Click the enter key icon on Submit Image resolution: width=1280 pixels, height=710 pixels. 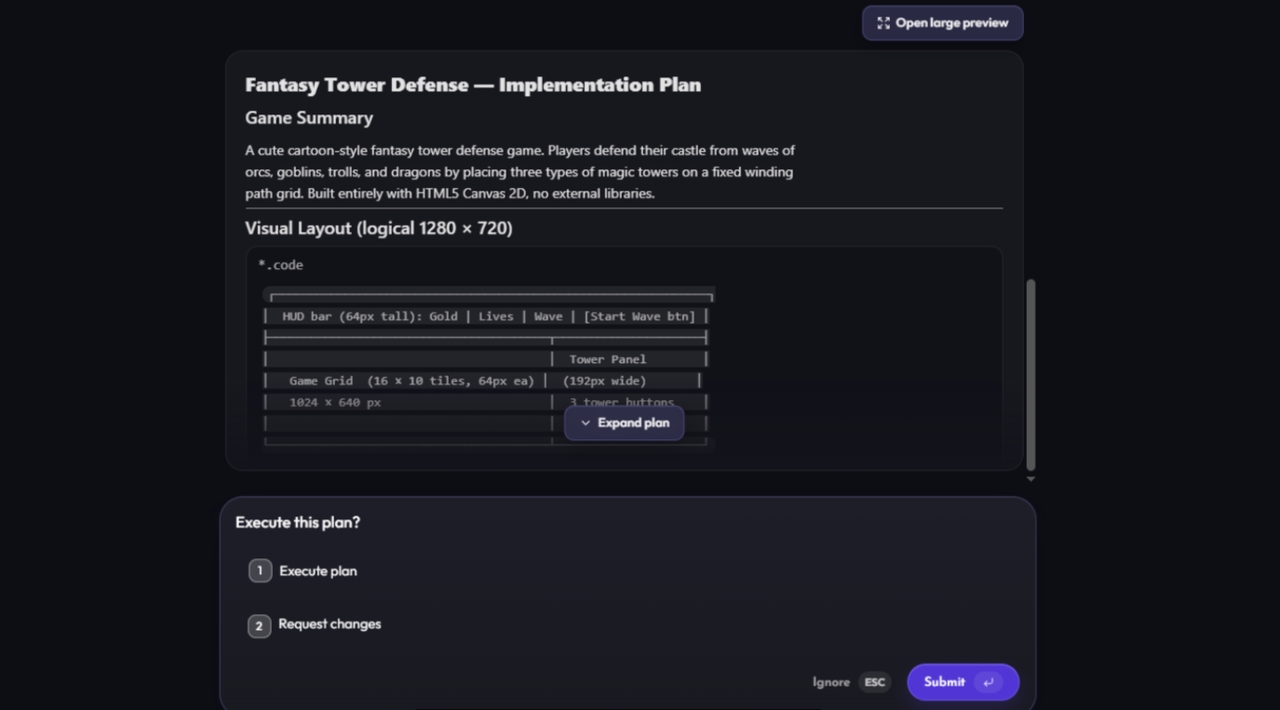[x=988, y=682]
